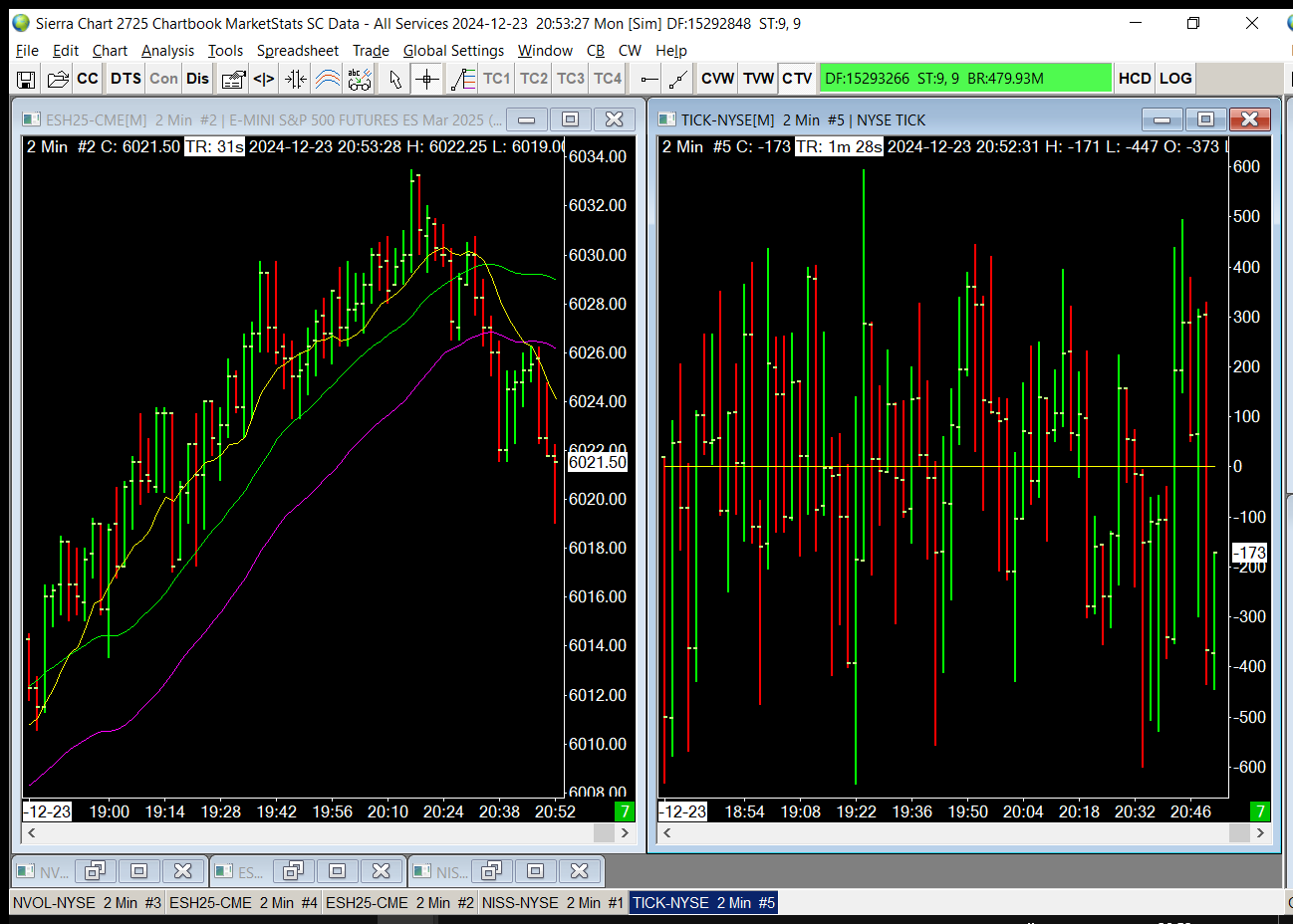Select the arrow pointer tool

395,79
